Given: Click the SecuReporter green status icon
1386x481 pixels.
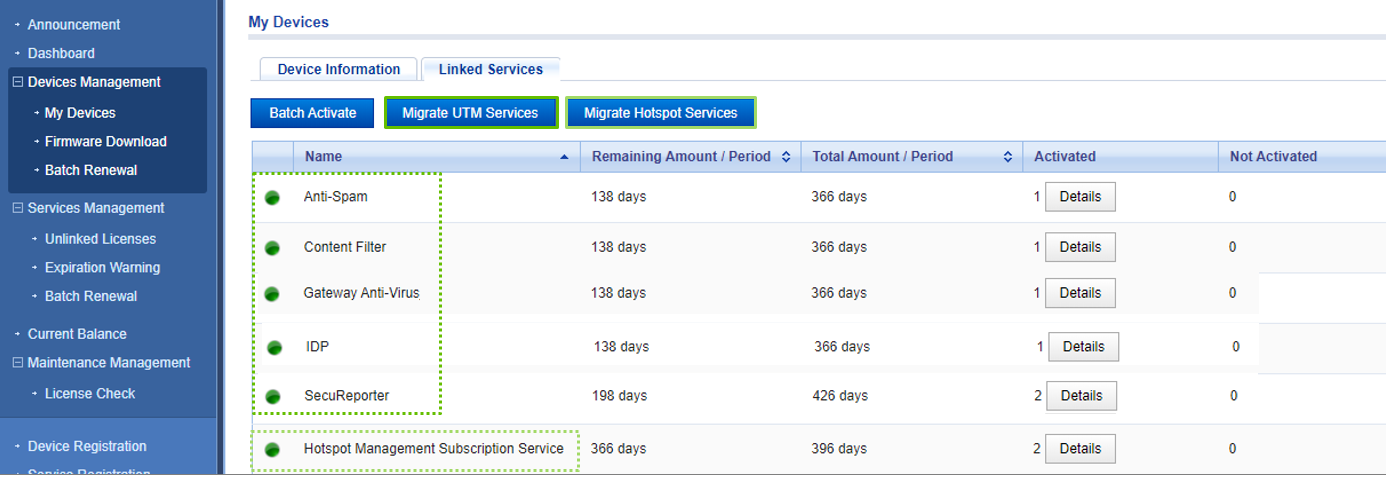Looking at the screenshot, I should 273,397.
